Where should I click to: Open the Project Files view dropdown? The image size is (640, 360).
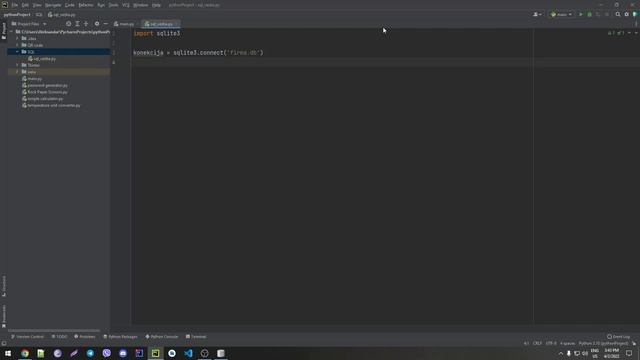point(29,24)
